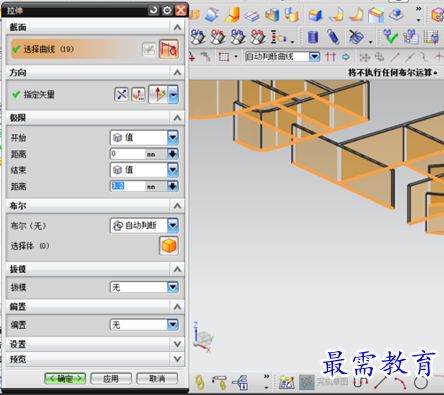This screenshot has height=395, width=444.
Task: Expand the 设置 section
Action: 177,344
